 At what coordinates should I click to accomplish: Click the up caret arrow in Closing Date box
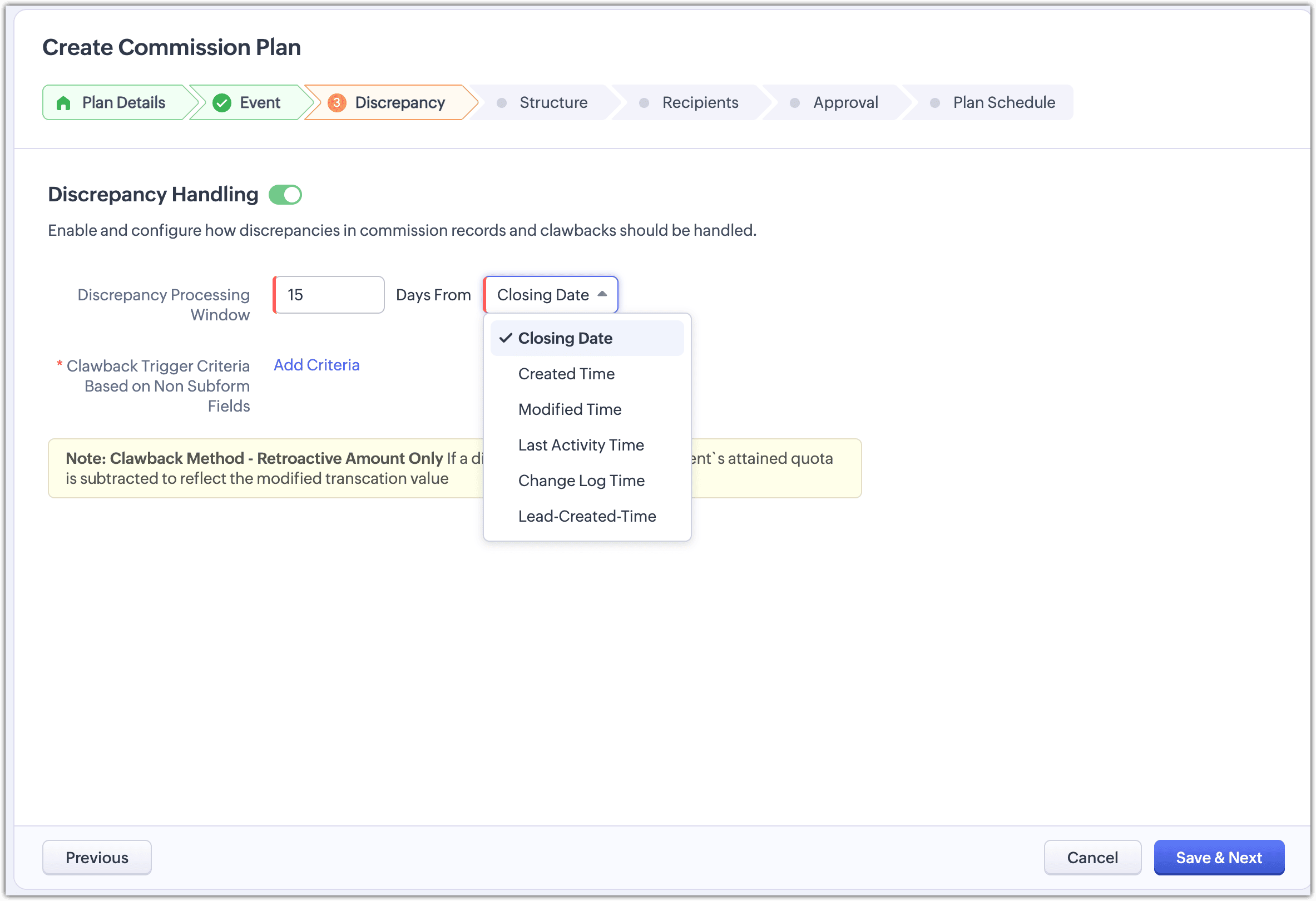coord(602,294)
